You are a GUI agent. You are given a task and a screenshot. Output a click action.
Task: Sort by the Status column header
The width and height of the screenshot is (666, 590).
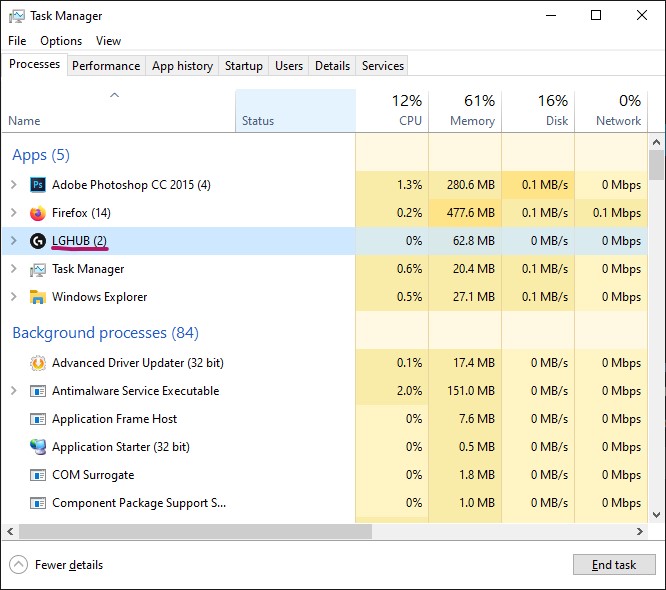pos(295,111)
